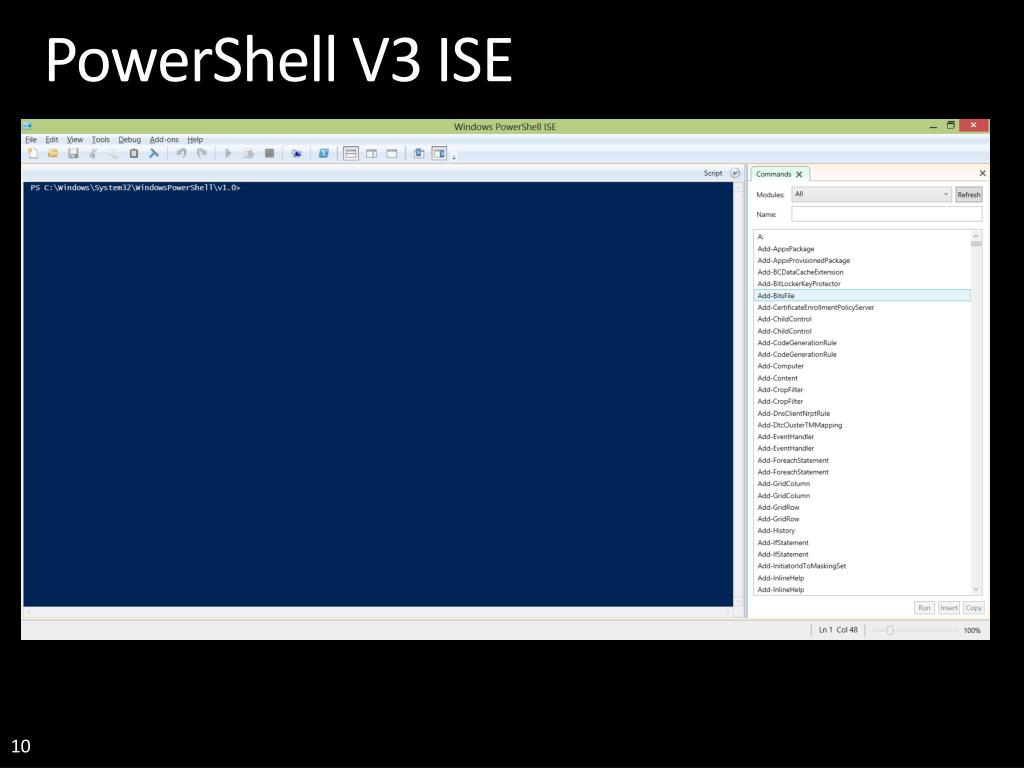Select Add-History in the command list
1024x768 pixels.
[862, 531]
